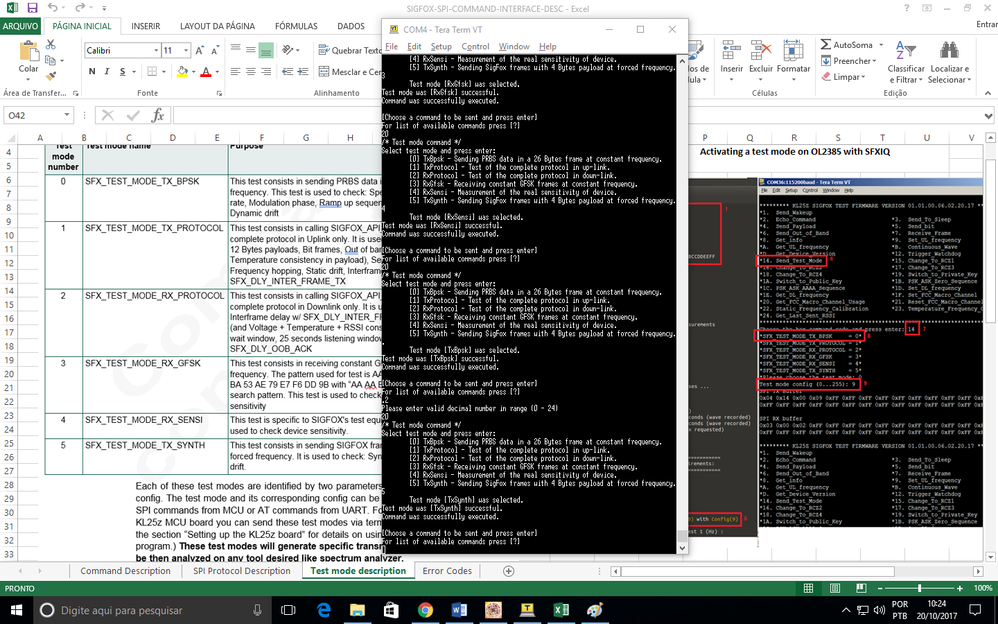Switch to Page Layout view in status bar
This screenshot has width=998, height=624.
[834, 588]
